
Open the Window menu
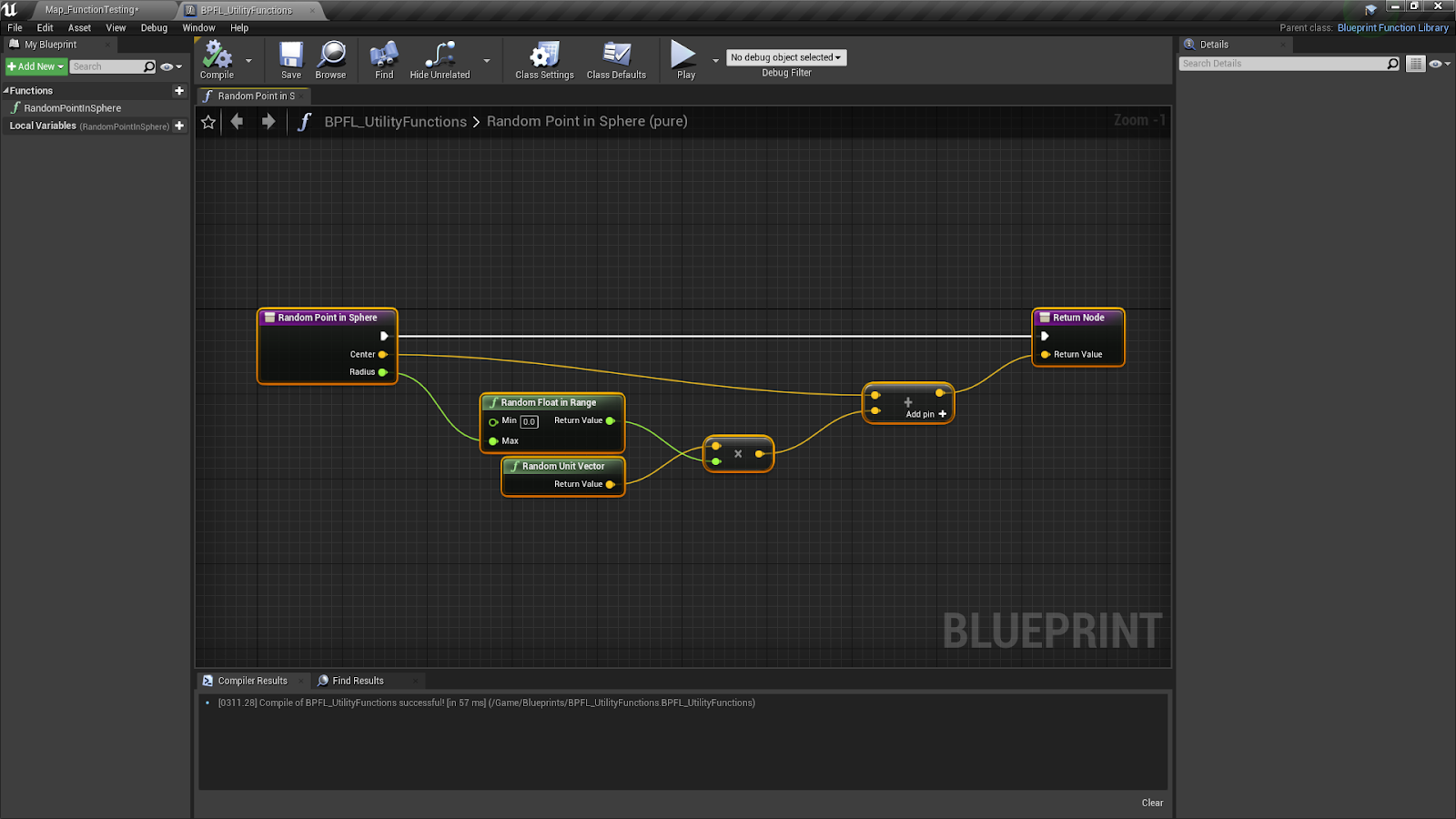(198, 27)
